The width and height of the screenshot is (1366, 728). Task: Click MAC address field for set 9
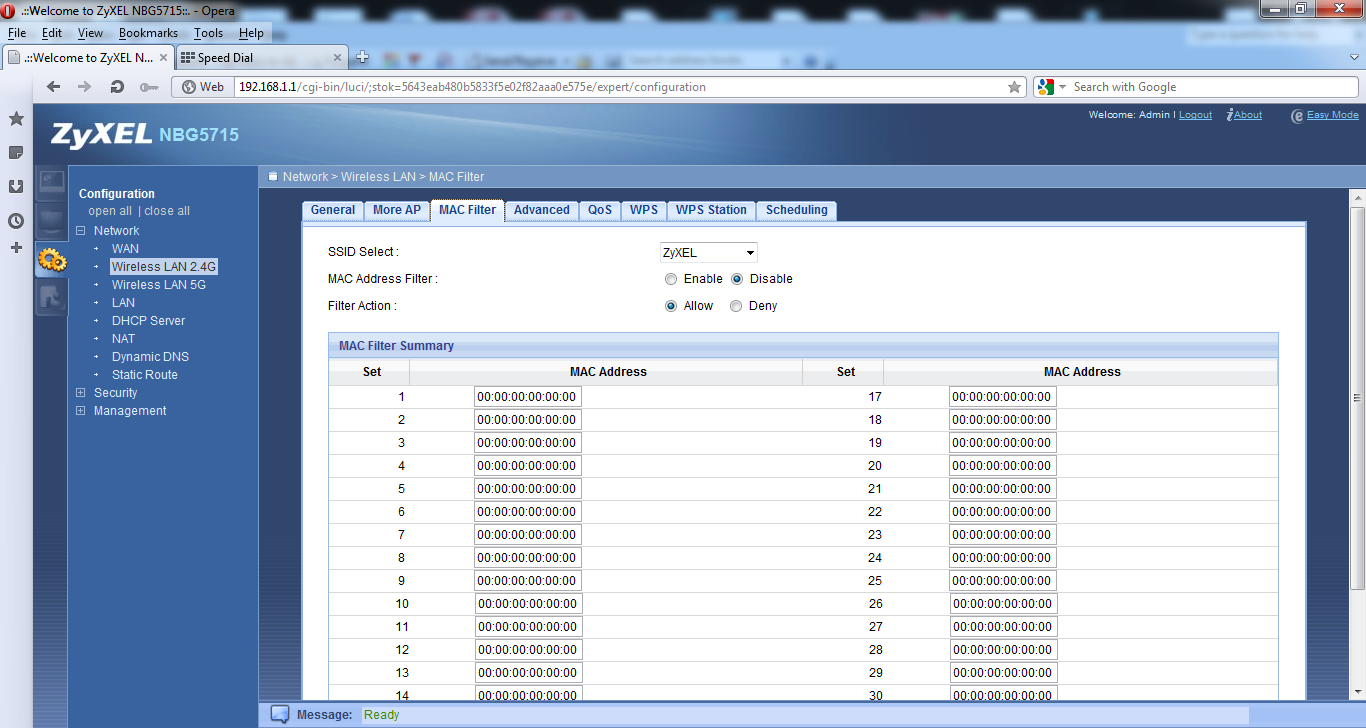pos(528,581)
